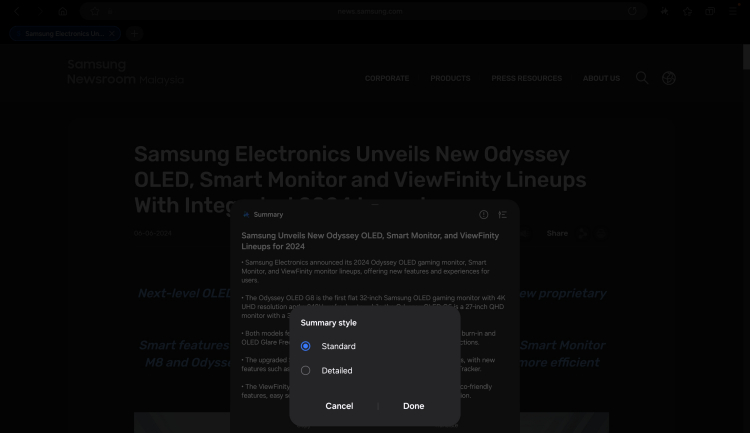
Task: Click the bookmarks star icon in toolbar
Action: [687, 11]
